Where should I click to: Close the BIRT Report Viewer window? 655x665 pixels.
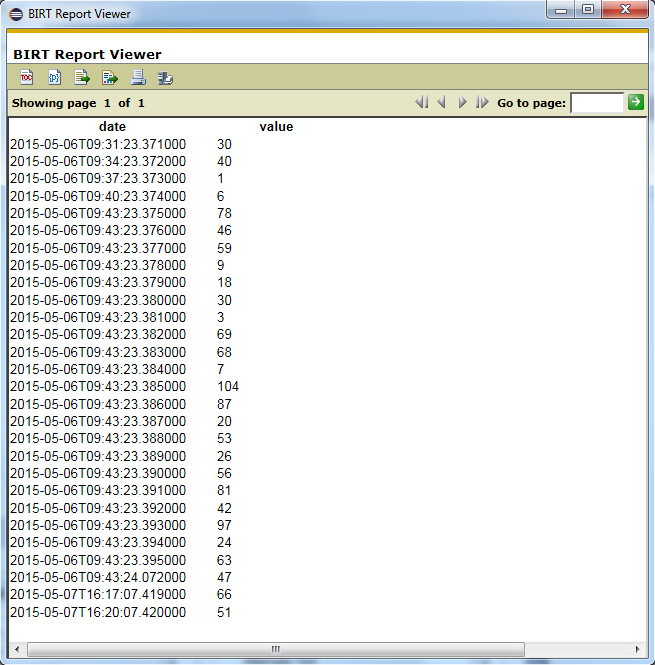tap(625, 9)
